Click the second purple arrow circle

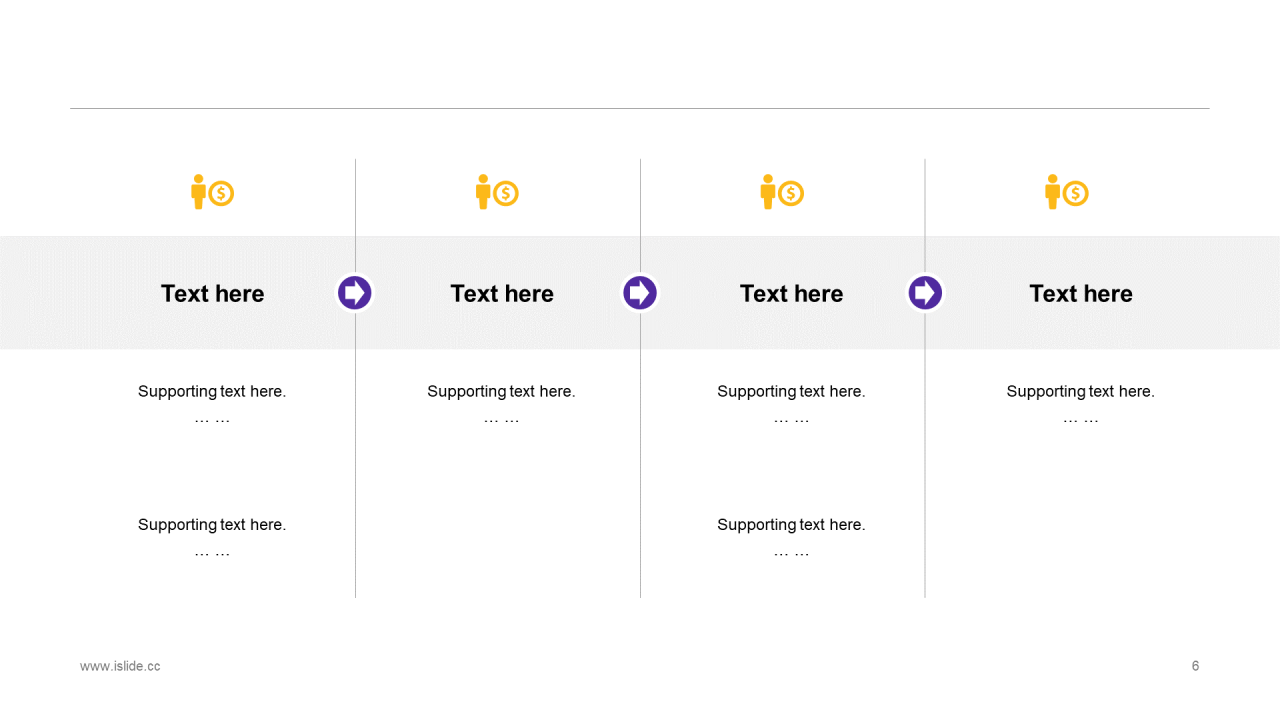coord(640,293)
